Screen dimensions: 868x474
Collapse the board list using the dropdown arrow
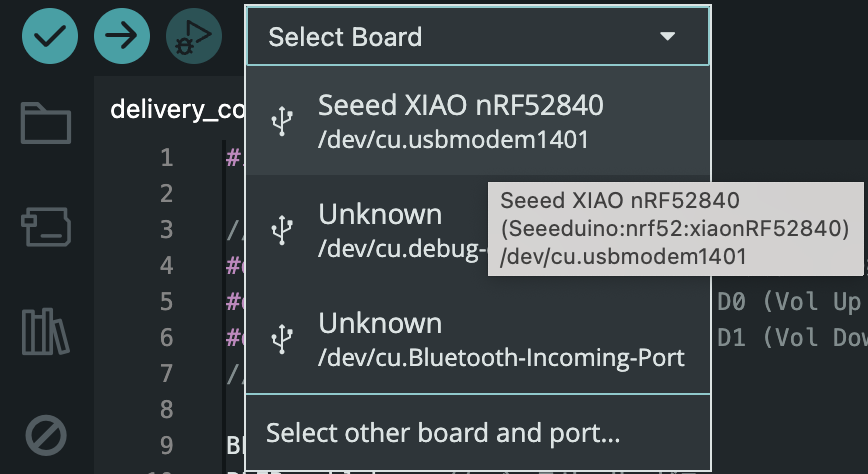coord(668,37)
